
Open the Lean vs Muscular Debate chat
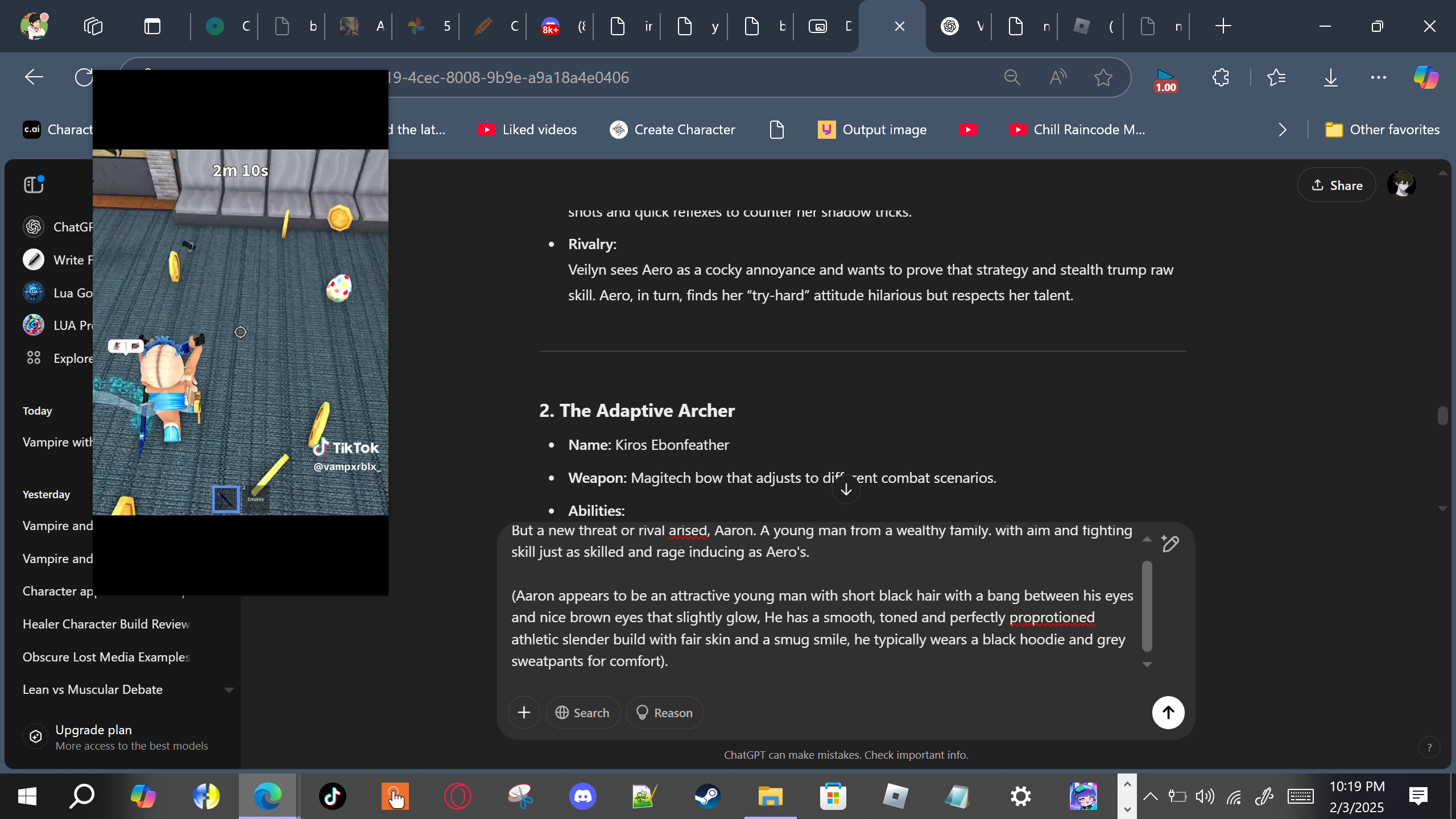coord(93,689)
